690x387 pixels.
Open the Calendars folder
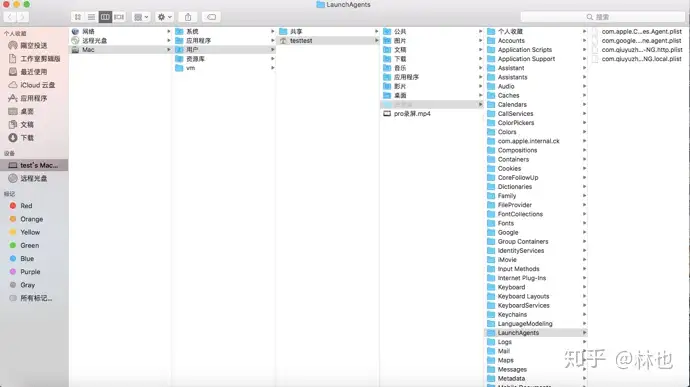(536, 104)
